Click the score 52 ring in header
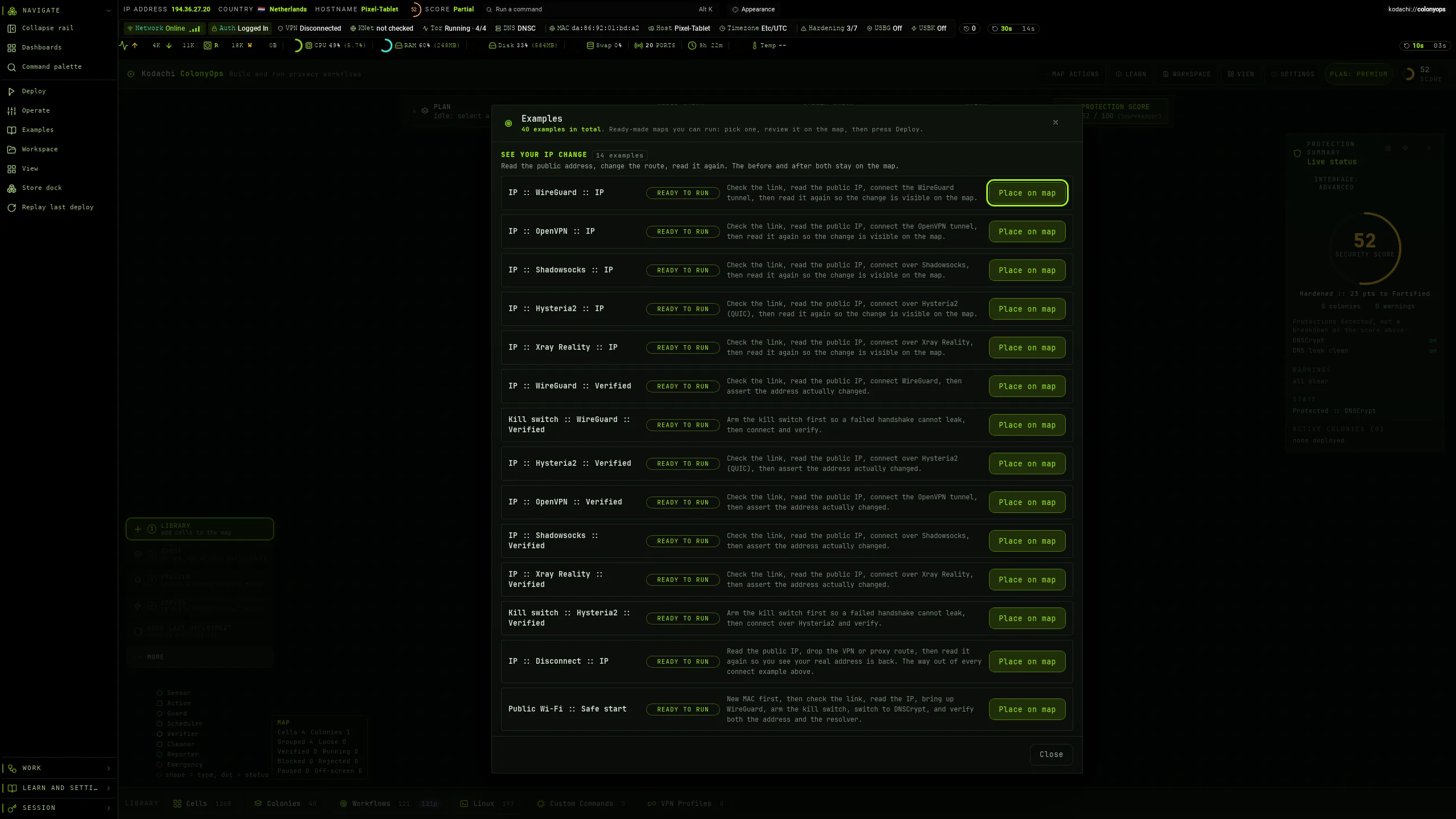This screenshot has height=819, width=1456. click(415, 10)
